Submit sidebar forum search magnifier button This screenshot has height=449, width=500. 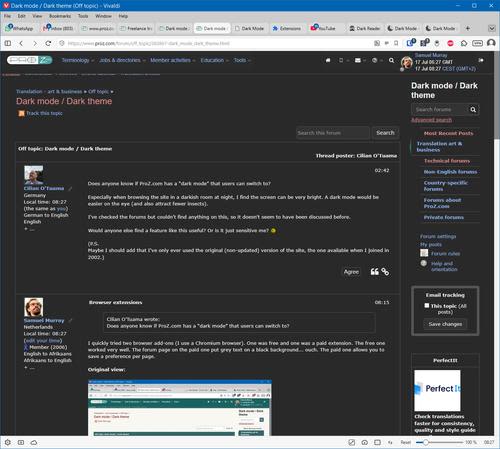point(473,110)
